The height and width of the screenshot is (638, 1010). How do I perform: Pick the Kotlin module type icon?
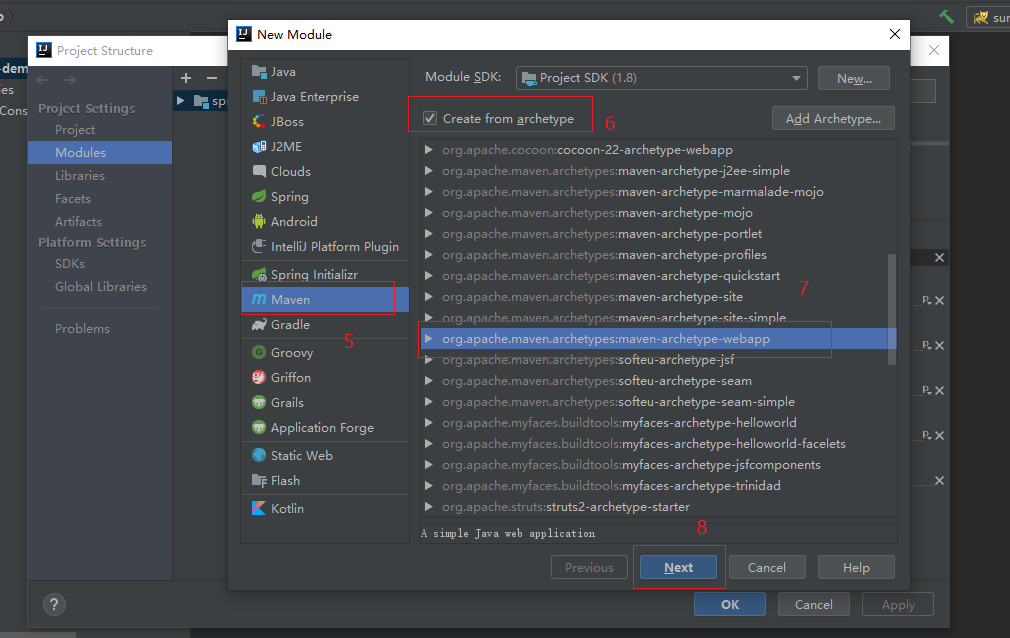[x=259, y=509]
